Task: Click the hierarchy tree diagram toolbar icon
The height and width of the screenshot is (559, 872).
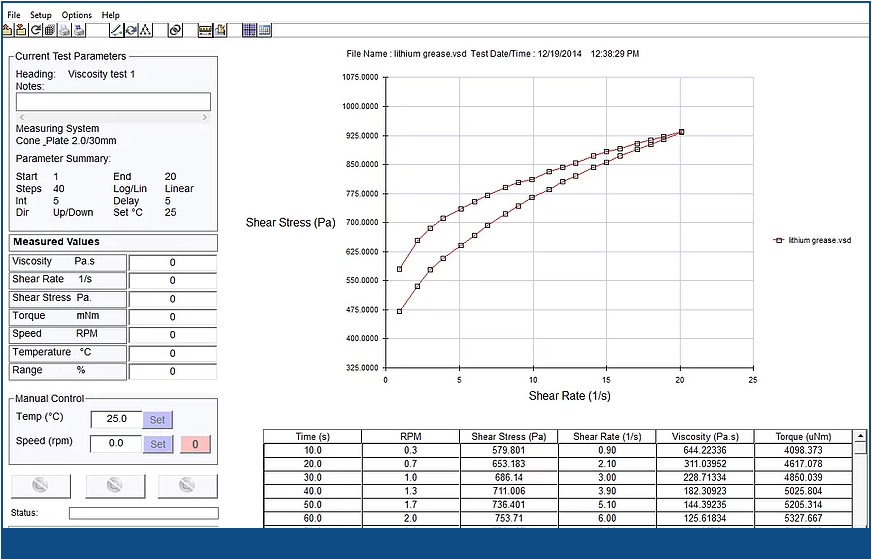Action: tap(145, 30)
